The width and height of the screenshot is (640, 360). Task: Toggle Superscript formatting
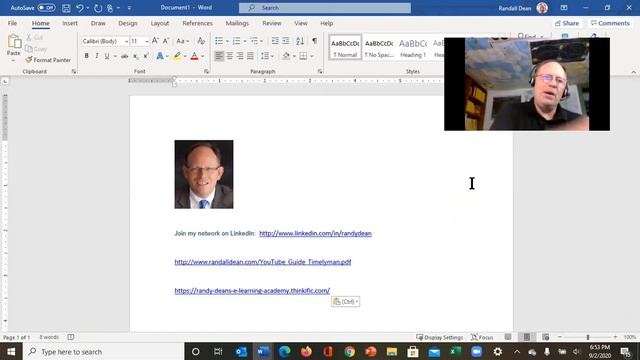pos(146,56)
